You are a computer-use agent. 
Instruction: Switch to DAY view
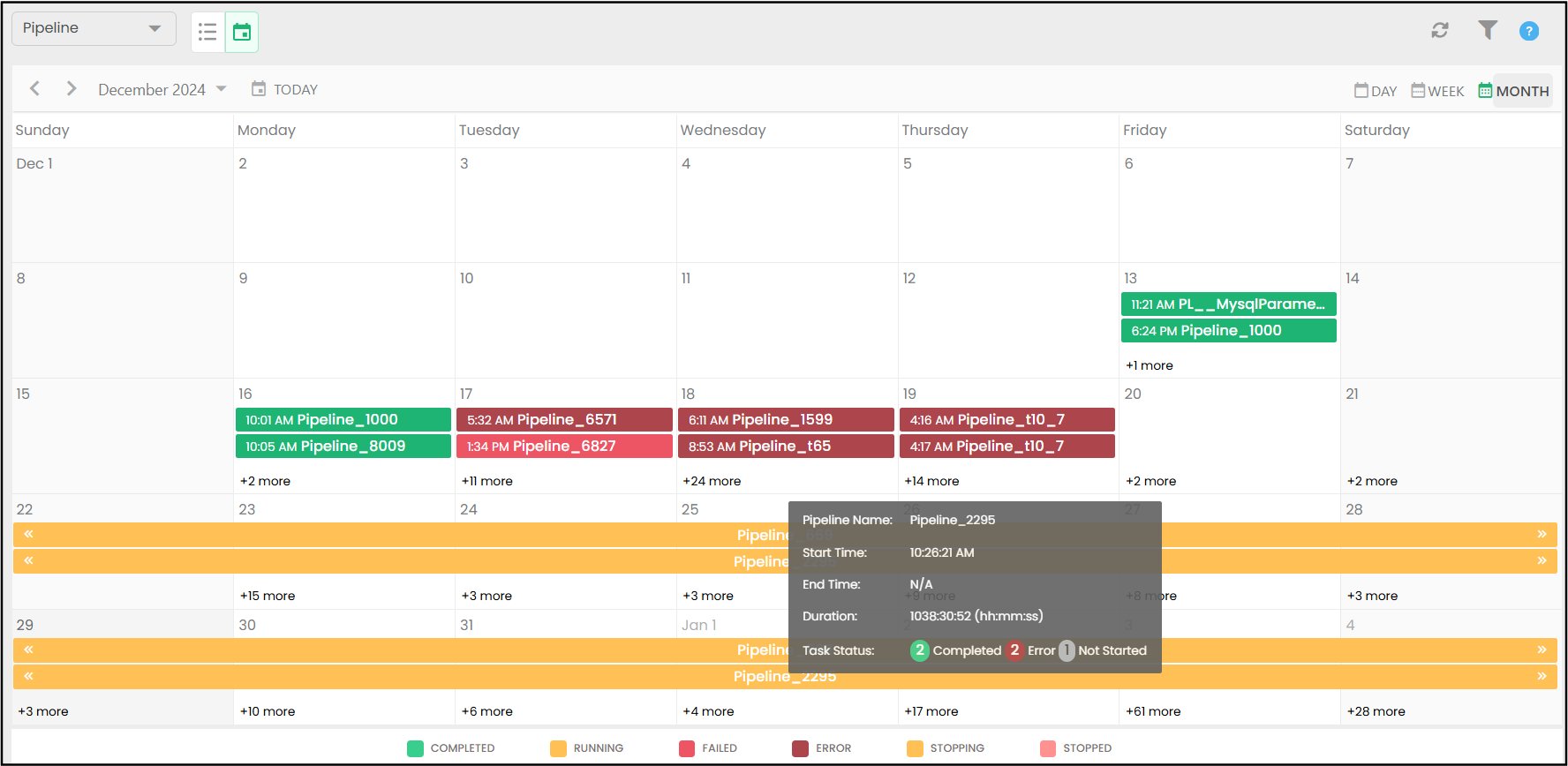pos(1376,91)
